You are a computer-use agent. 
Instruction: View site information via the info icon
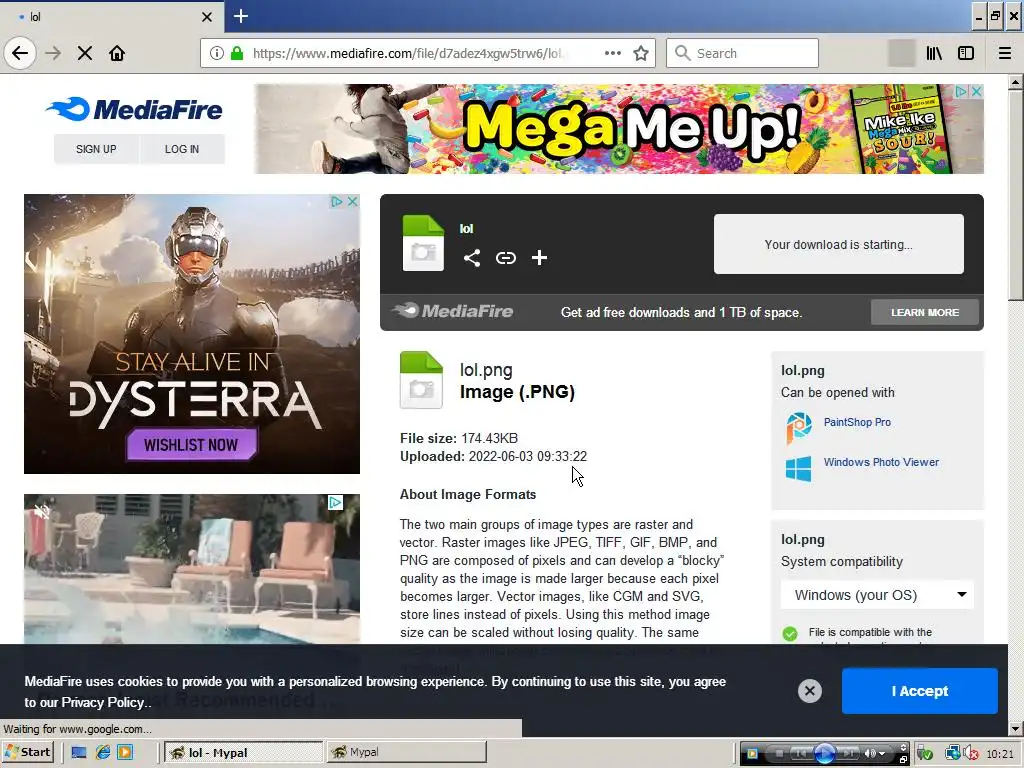pos(217,53)
